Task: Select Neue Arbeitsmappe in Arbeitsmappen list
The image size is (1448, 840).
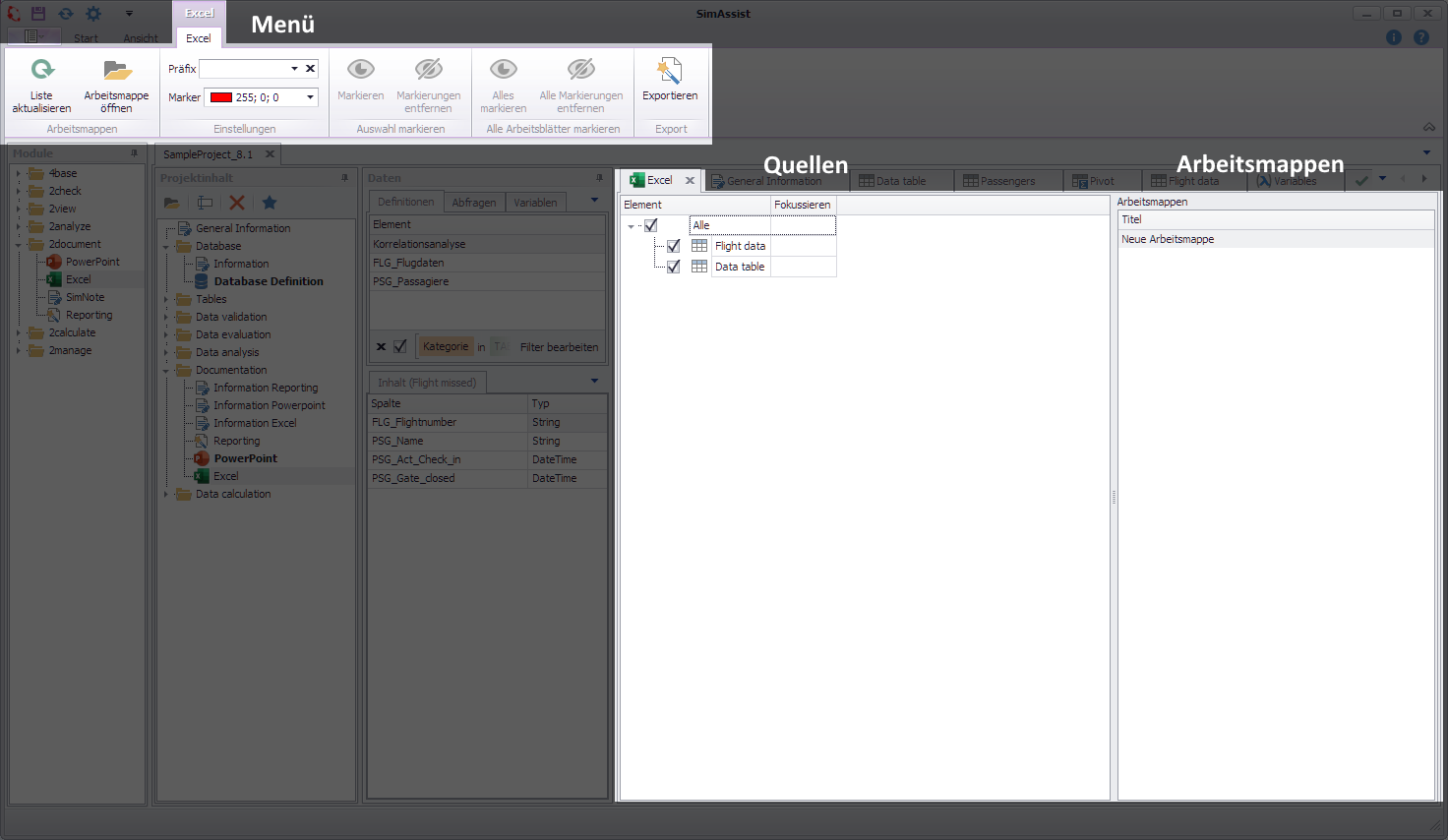Action: (1276, 239)
